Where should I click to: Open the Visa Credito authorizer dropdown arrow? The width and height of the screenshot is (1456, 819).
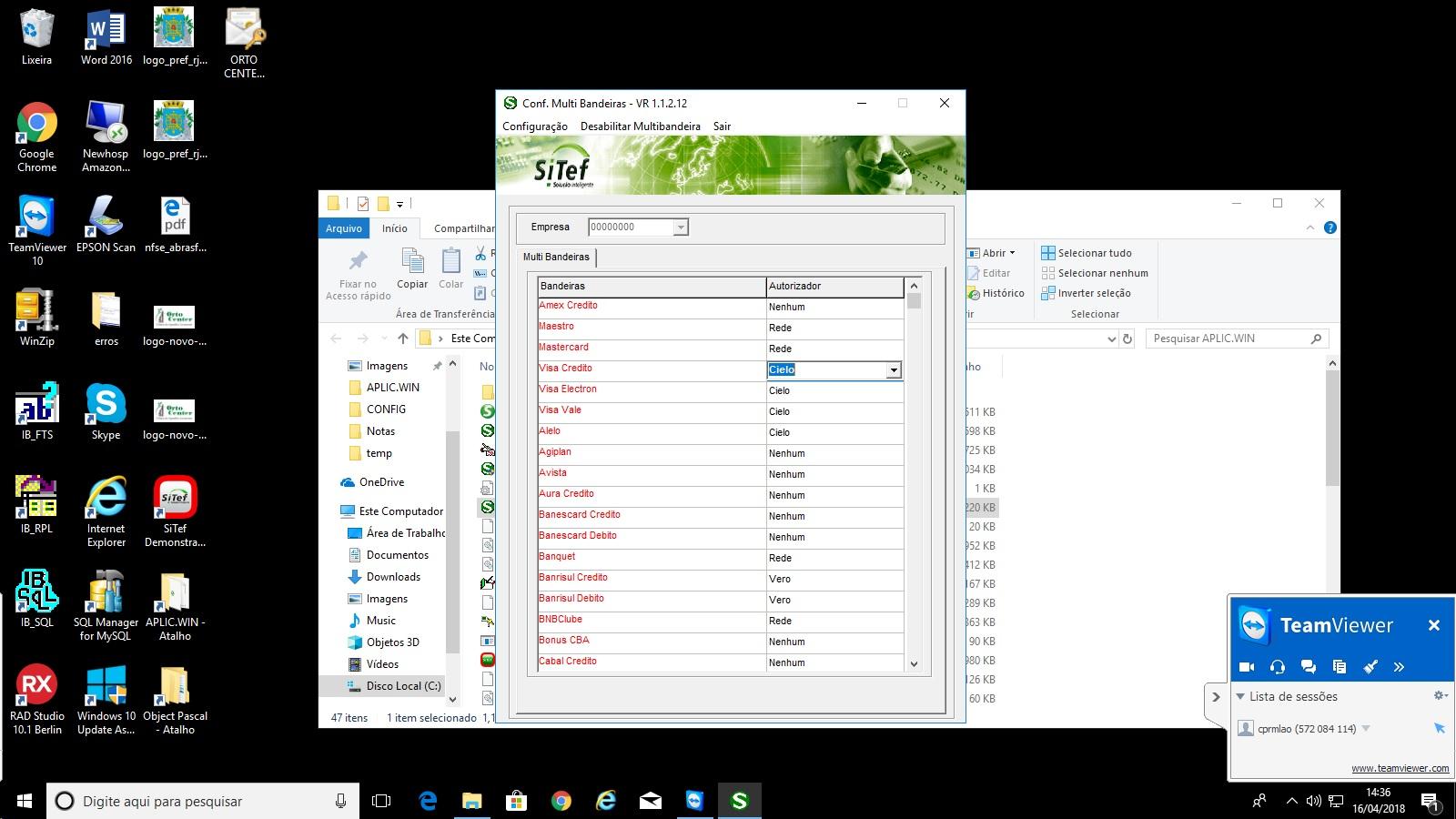894,369
